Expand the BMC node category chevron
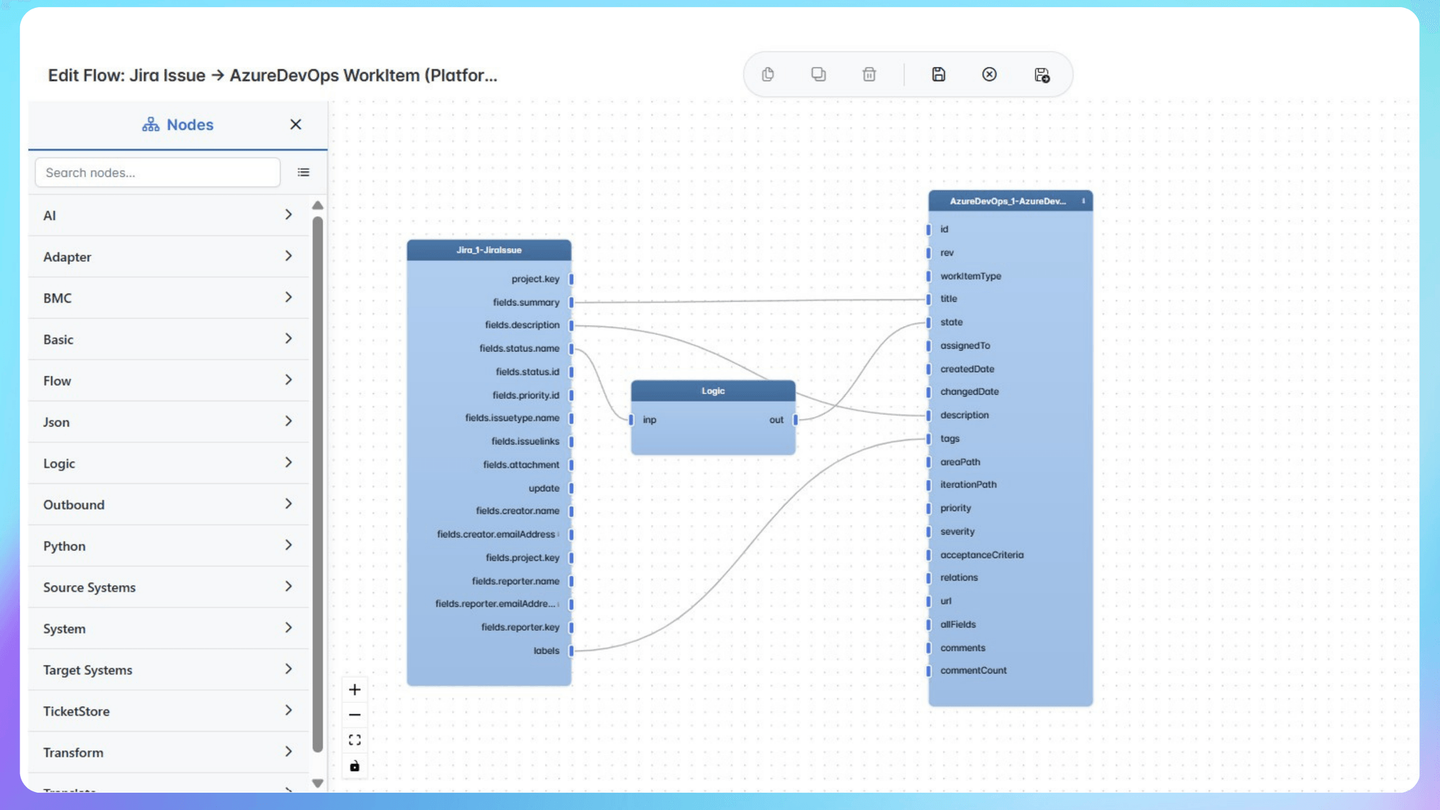 click(288, 297)
